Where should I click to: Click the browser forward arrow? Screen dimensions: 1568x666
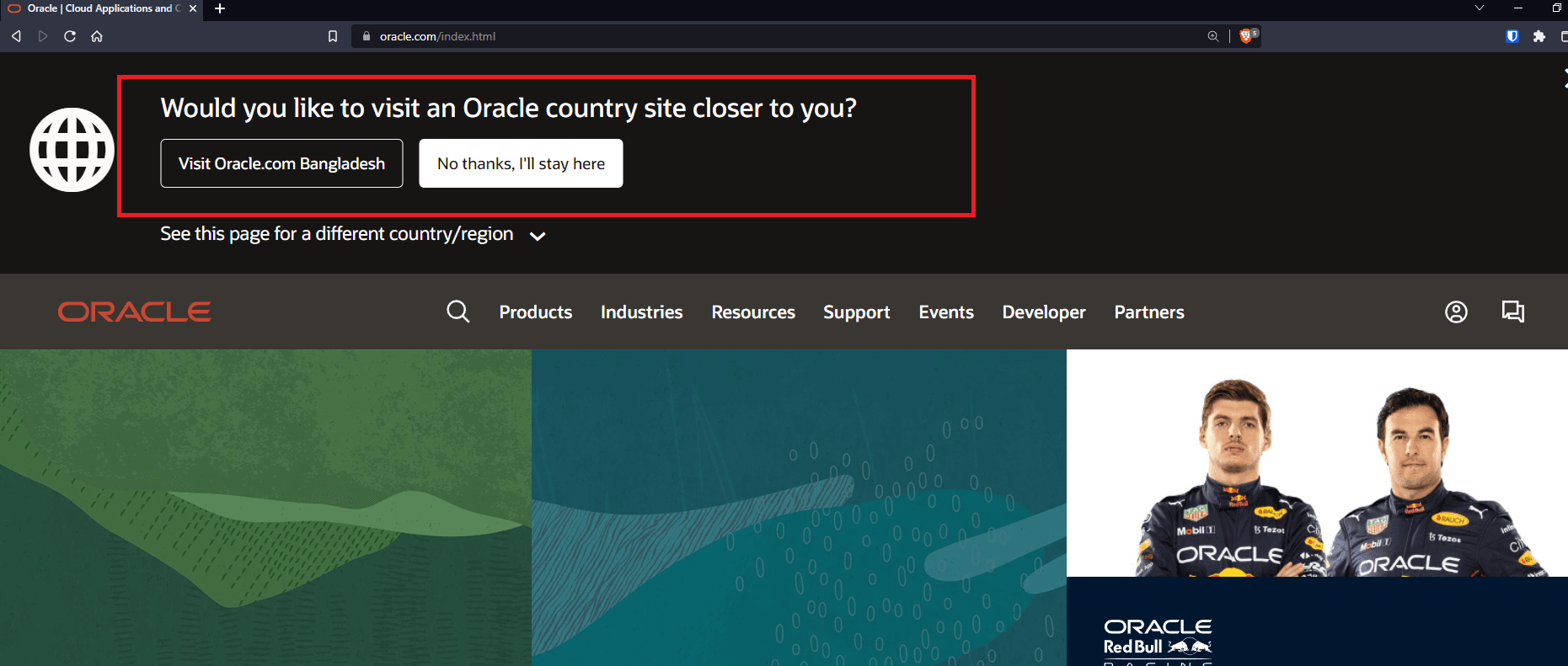click(43, 36)
